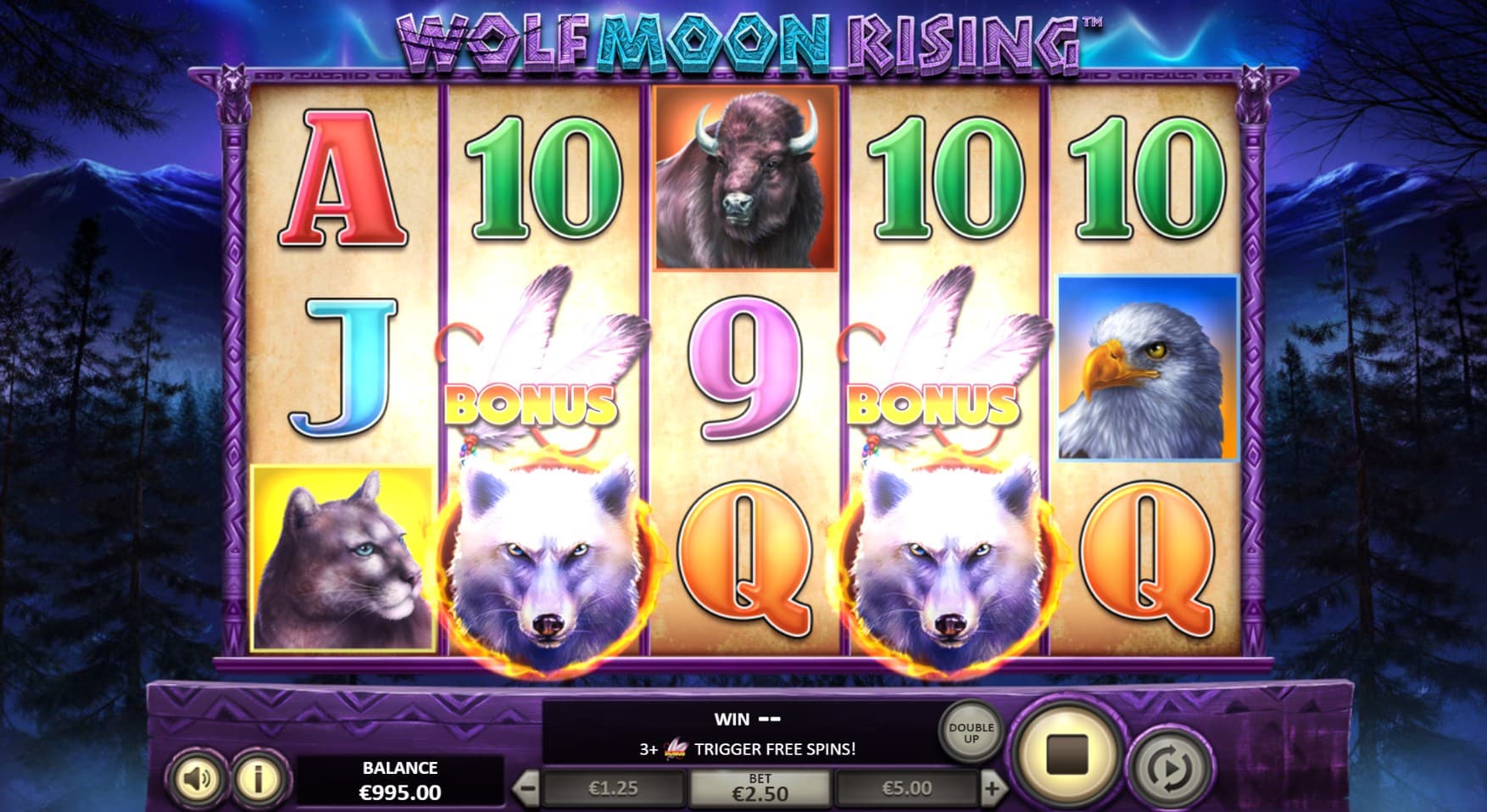Screen dimensions: 1487x812
Task: Click the white wolf on reel two
Action: click(543, 564)
